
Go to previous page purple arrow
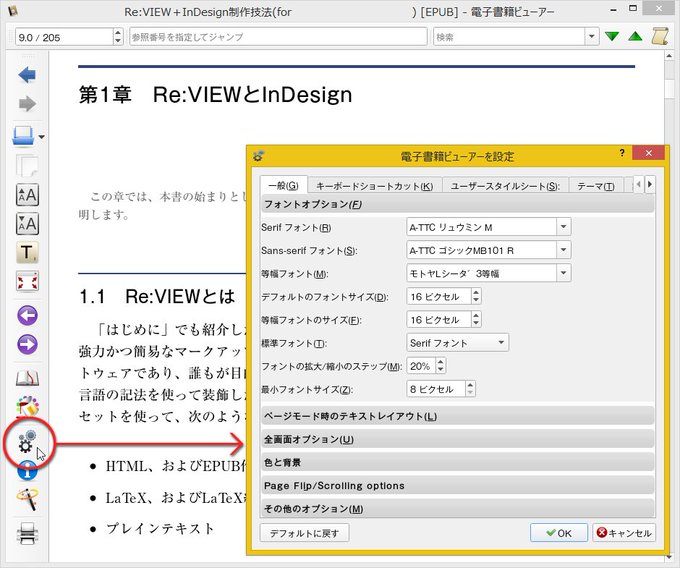(x=27, y=315)
